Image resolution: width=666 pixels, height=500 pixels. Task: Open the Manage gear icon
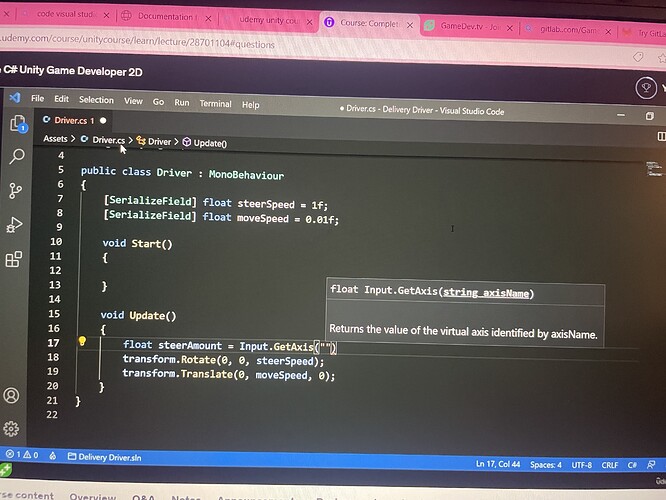point(11,429)
